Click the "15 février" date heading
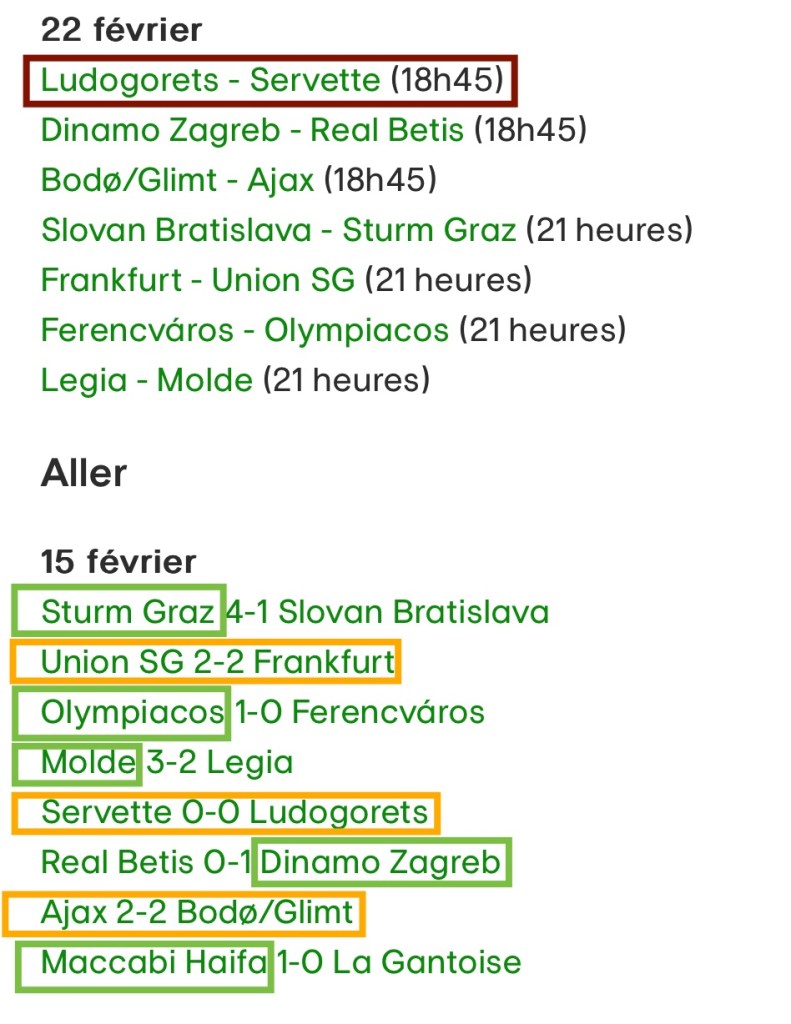 click(x=118, y=561)
